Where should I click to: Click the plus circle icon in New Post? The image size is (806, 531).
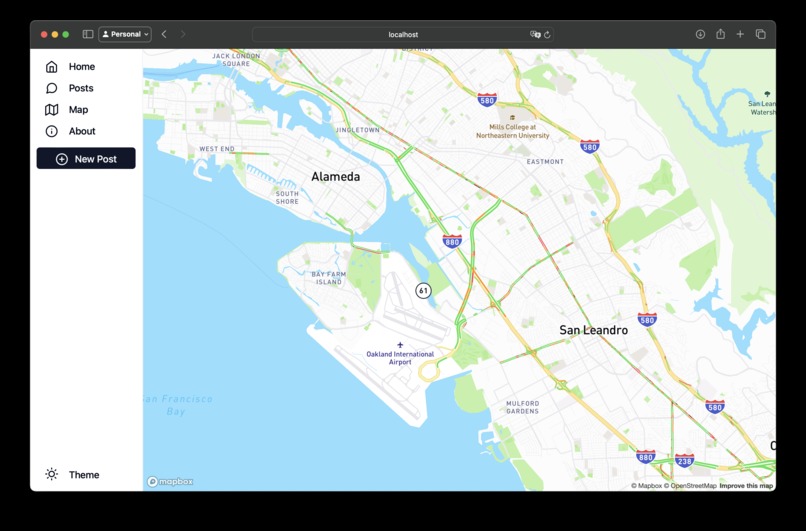click(x=62, y=159)
